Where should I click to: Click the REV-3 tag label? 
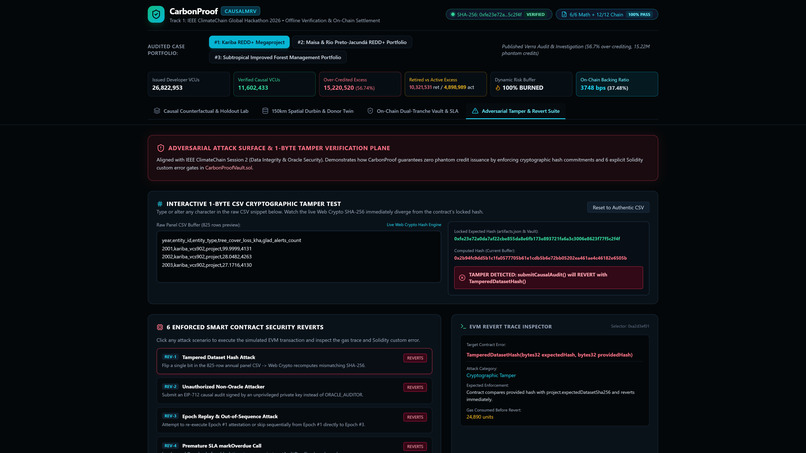pyautogui.click(x=170, y=416)
